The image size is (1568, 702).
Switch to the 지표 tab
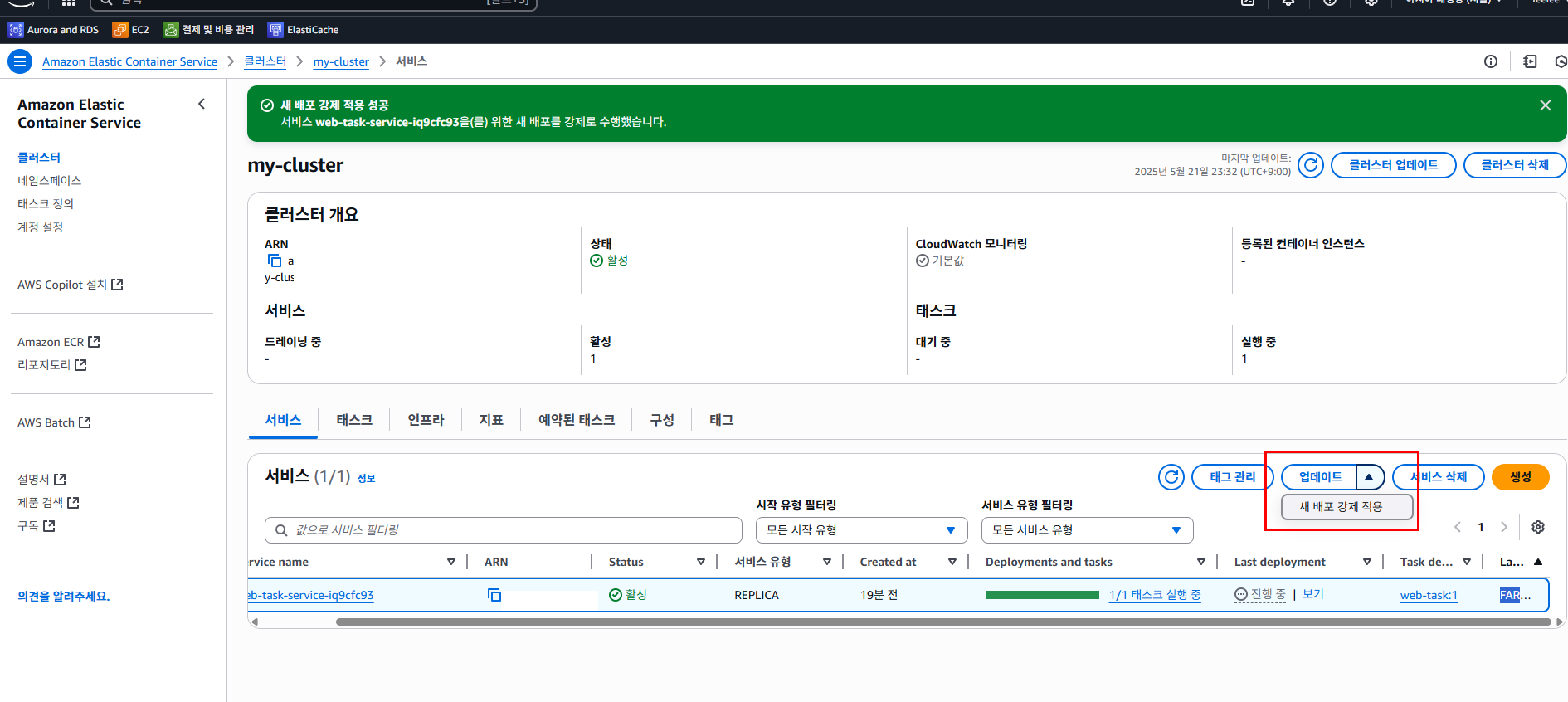(x=491, y=420)
